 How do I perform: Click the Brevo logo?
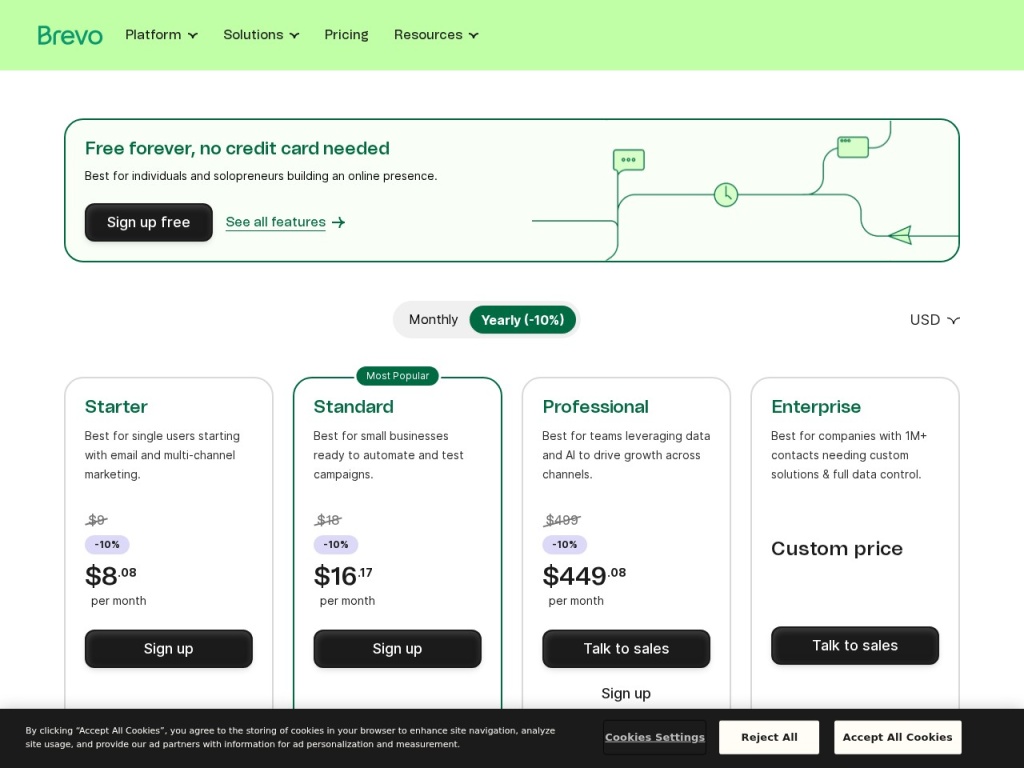coord(70,35)
